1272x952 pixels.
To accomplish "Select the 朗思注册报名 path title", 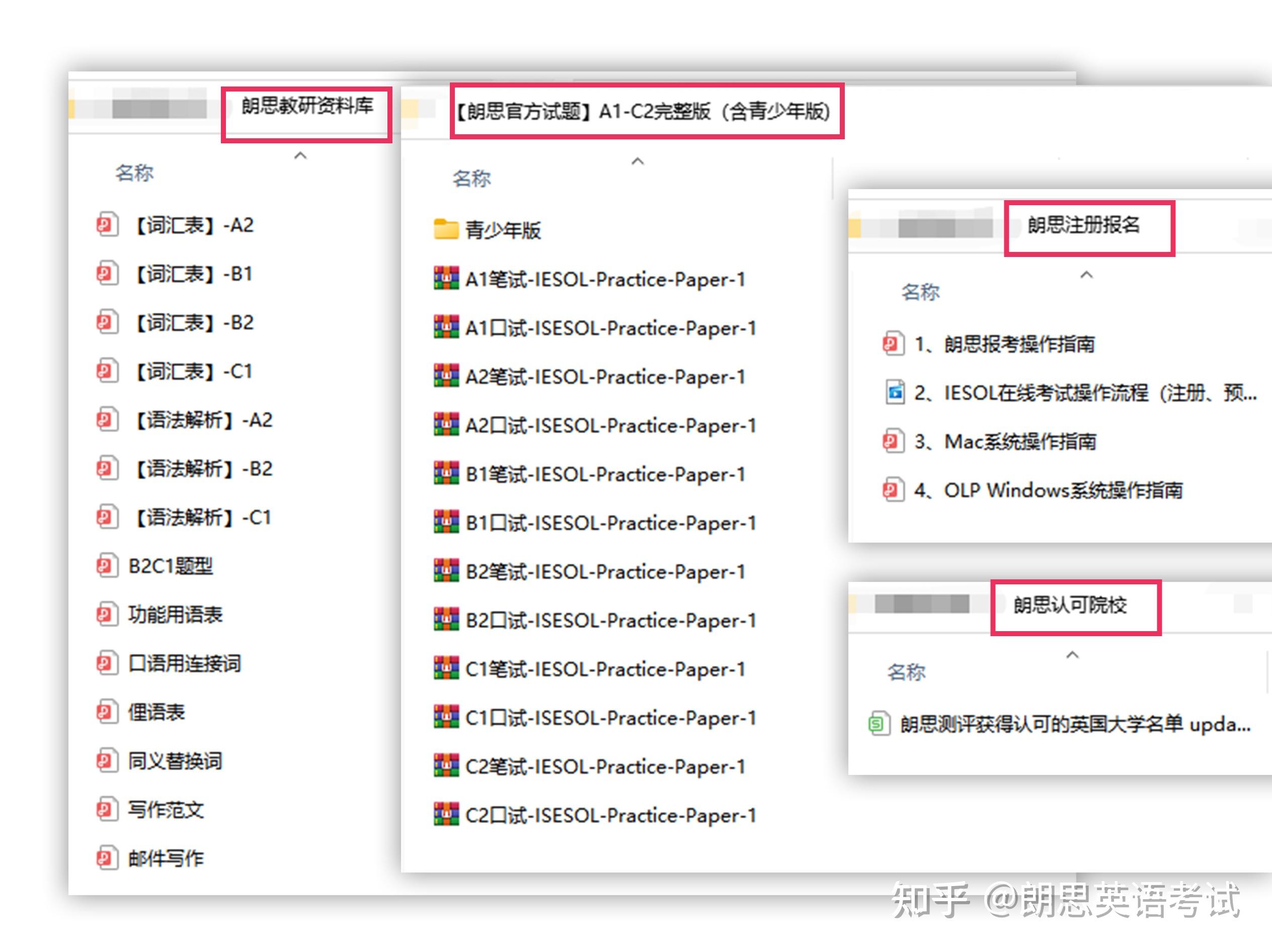I will [1084, 225].
